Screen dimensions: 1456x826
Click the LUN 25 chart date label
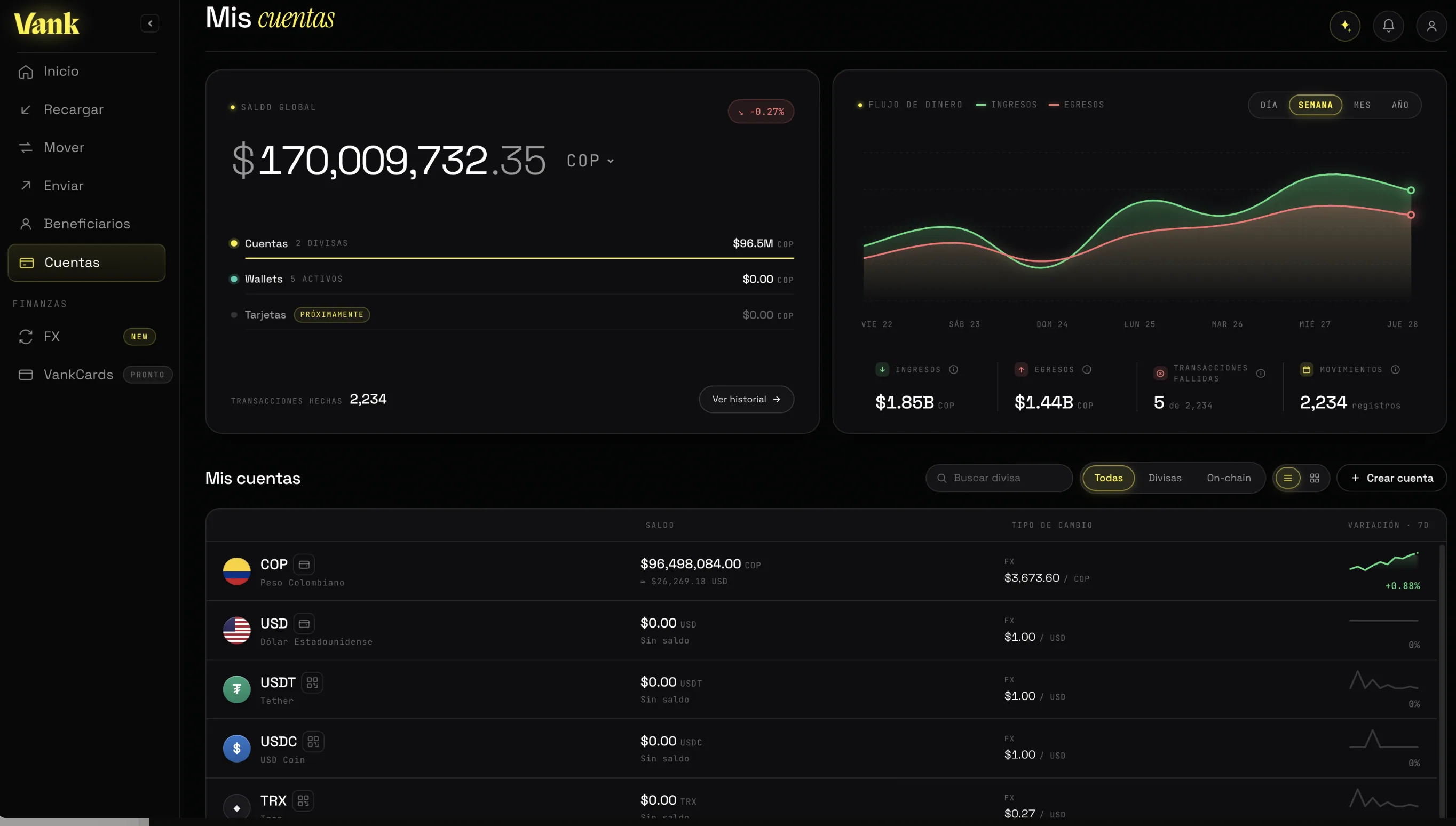1140,324
